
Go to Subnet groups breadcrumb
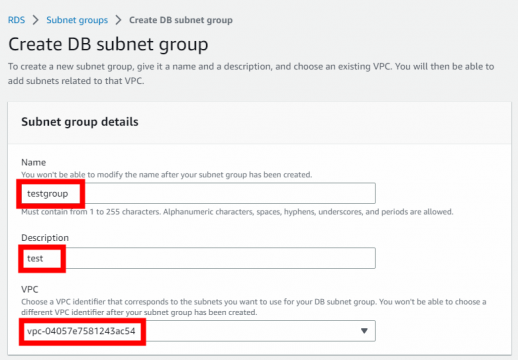click(77, 20)
